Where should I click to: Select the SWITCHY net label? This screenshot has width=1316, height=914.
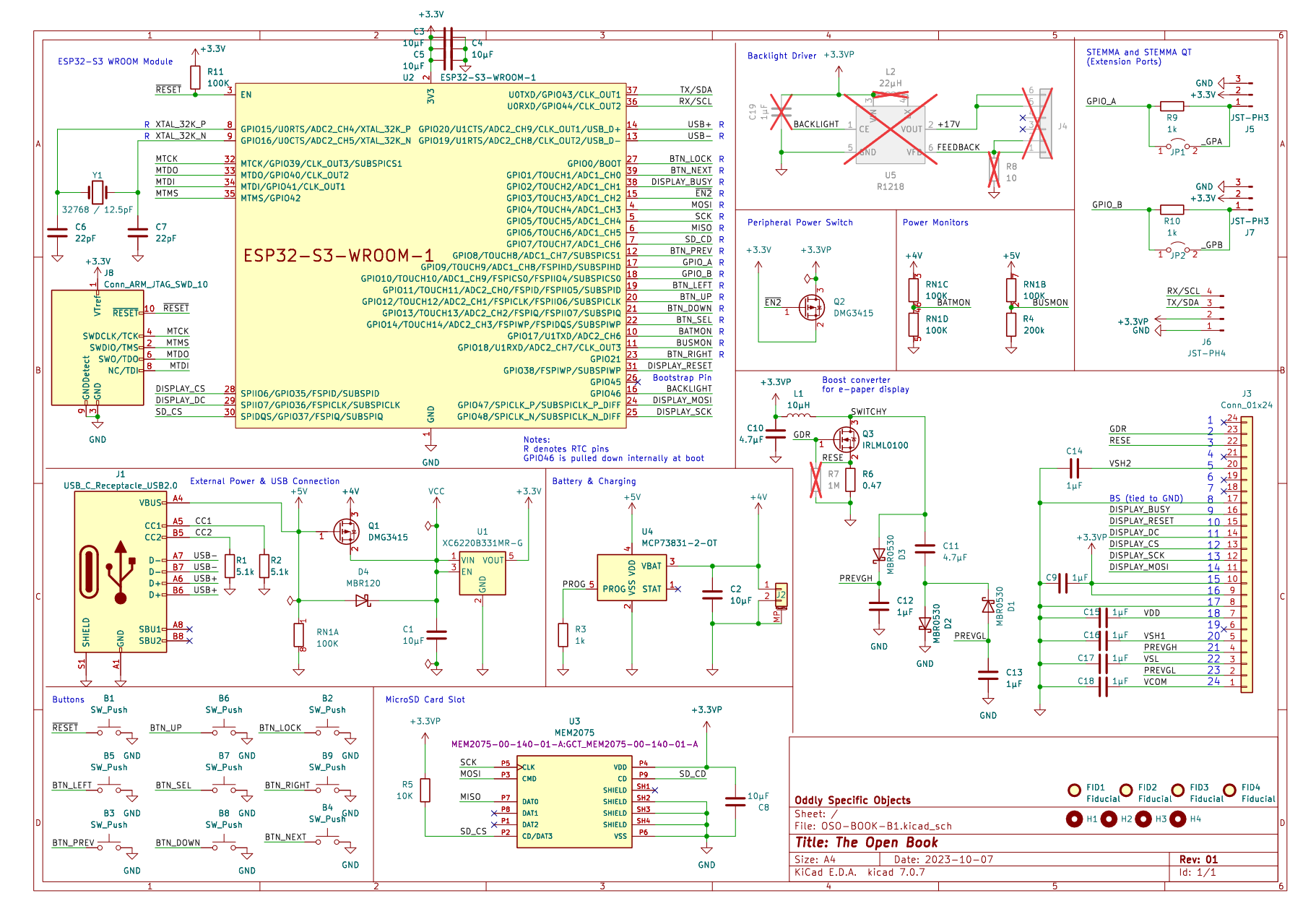tap(868, 412)
